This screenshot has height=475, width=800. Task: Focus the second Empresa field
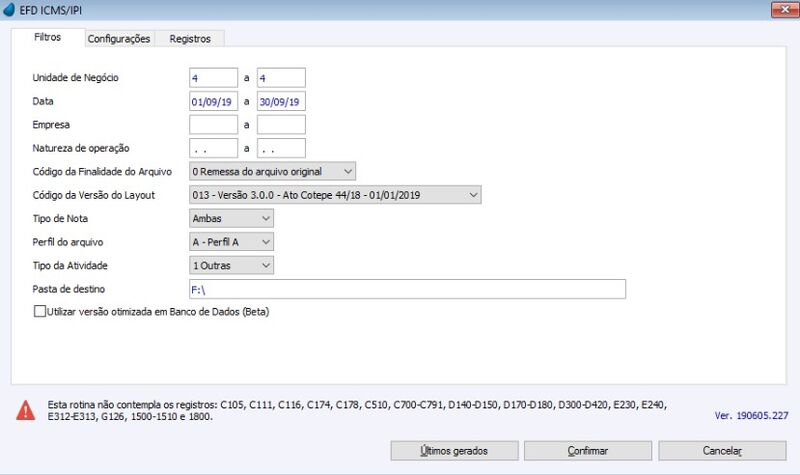[281, 125]
